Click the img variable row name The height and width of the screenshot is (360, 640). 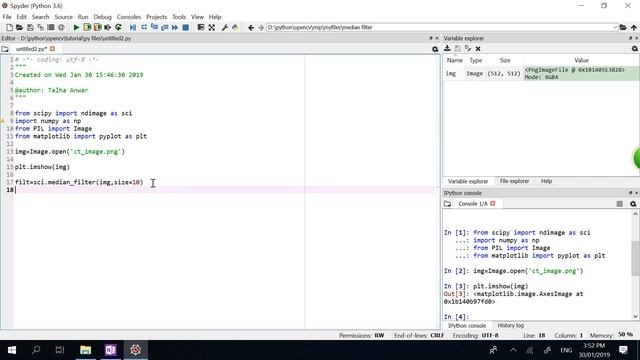coord(451,73)
